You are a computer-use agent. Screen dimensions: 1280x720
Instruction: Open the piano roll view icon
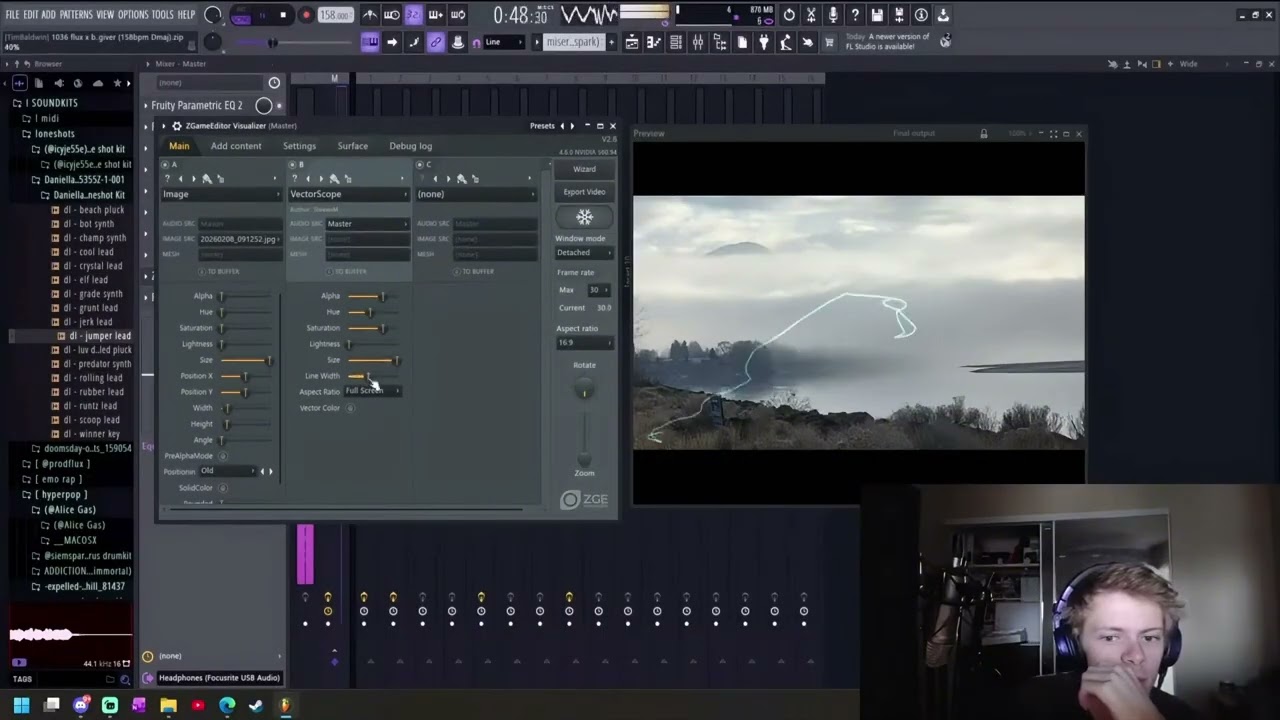(654, 42)
